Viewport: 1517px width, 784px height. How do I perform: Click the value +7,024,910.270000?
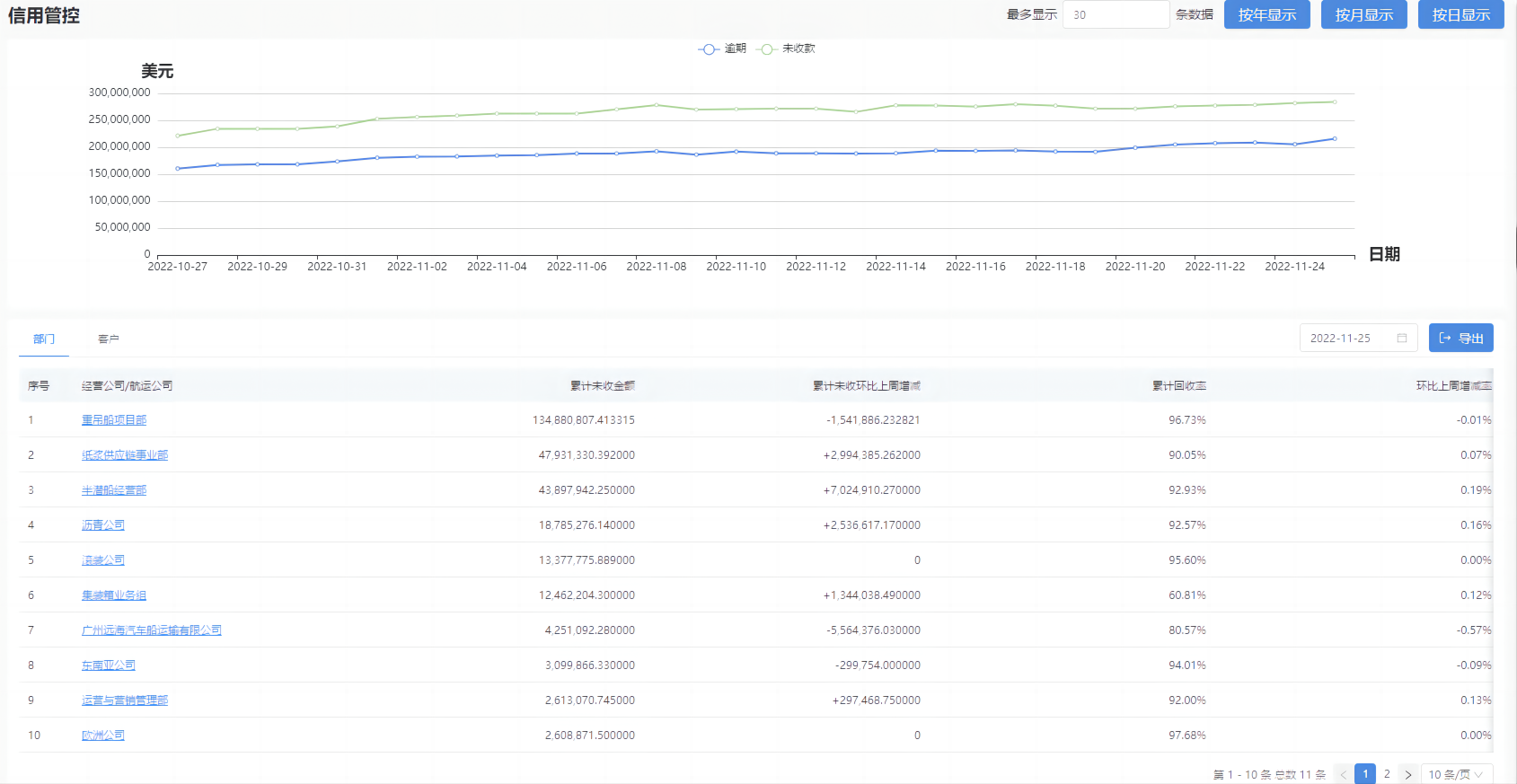872,489
